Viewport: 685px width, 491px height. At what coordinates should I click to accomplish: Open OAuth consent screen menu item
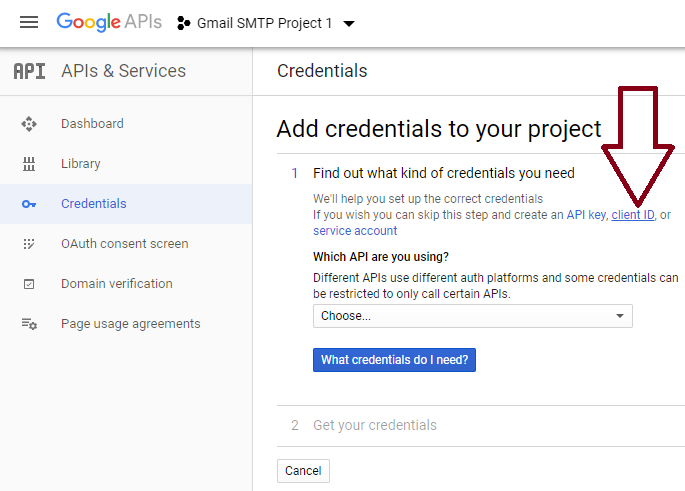tap(126, 244)
